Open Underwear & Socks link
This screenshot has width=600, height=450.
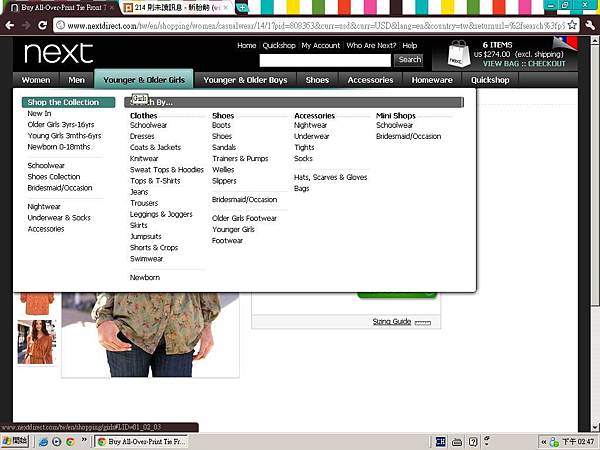tap(59, 218)
